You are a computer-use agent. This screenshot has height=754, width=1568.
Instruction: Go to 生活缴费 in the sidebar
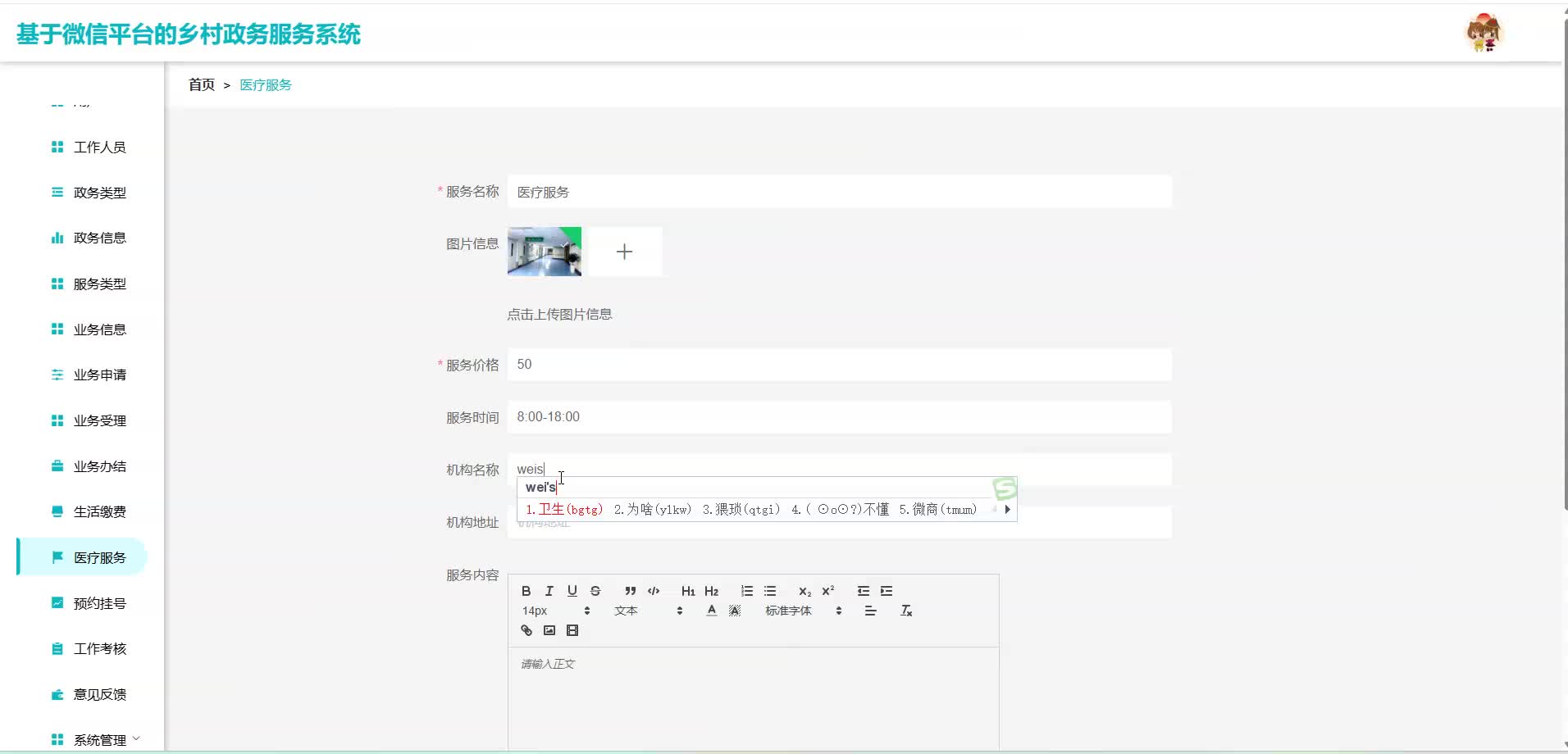98,511
